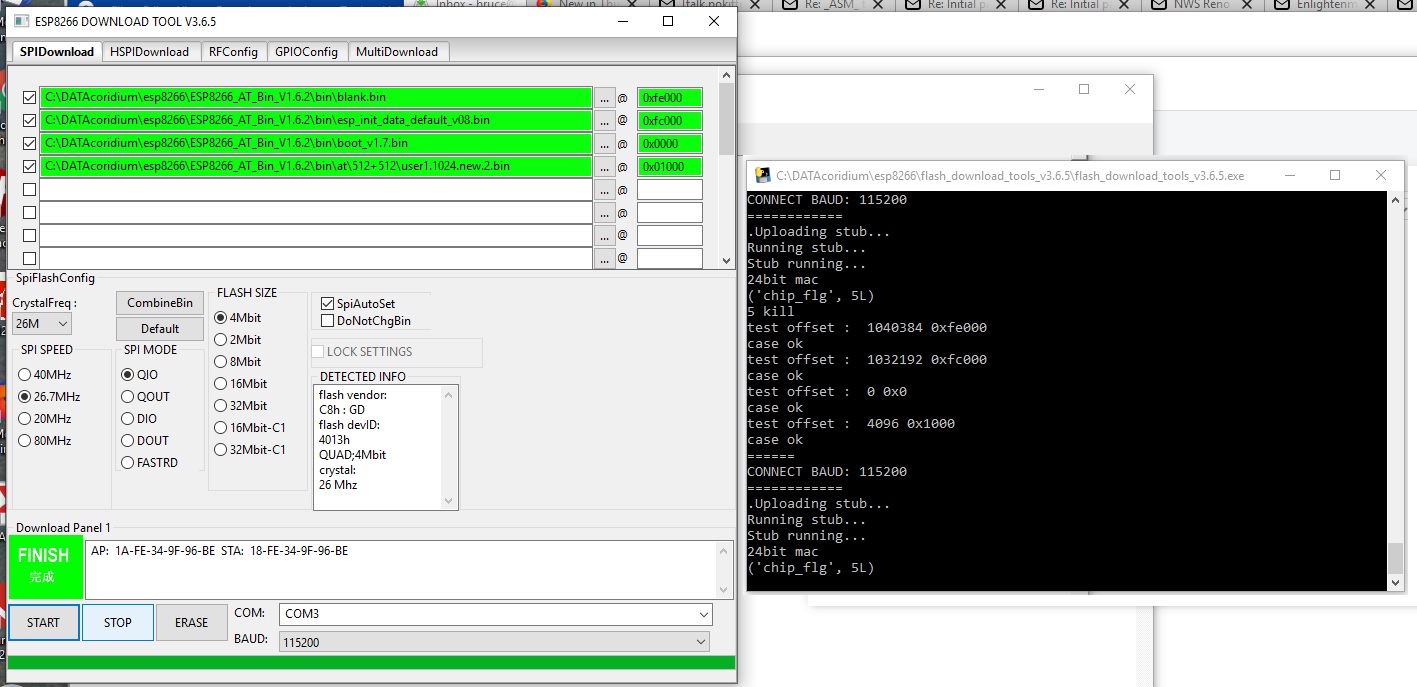Click the console window's title bar icon
Image resolution: width=1417 pixels, height=687 pixels.
tap(761, 175)
